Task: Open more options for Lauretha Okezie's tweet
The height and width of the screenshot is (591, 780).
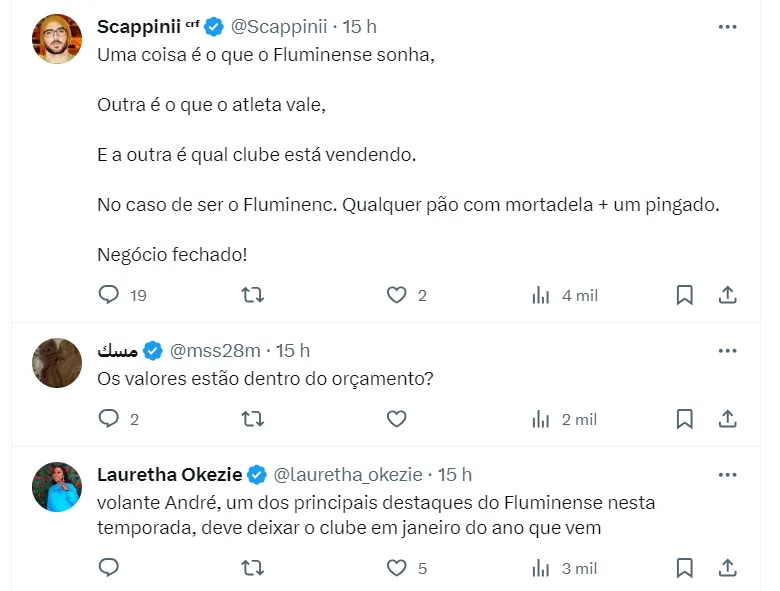Action: point(728,474)
